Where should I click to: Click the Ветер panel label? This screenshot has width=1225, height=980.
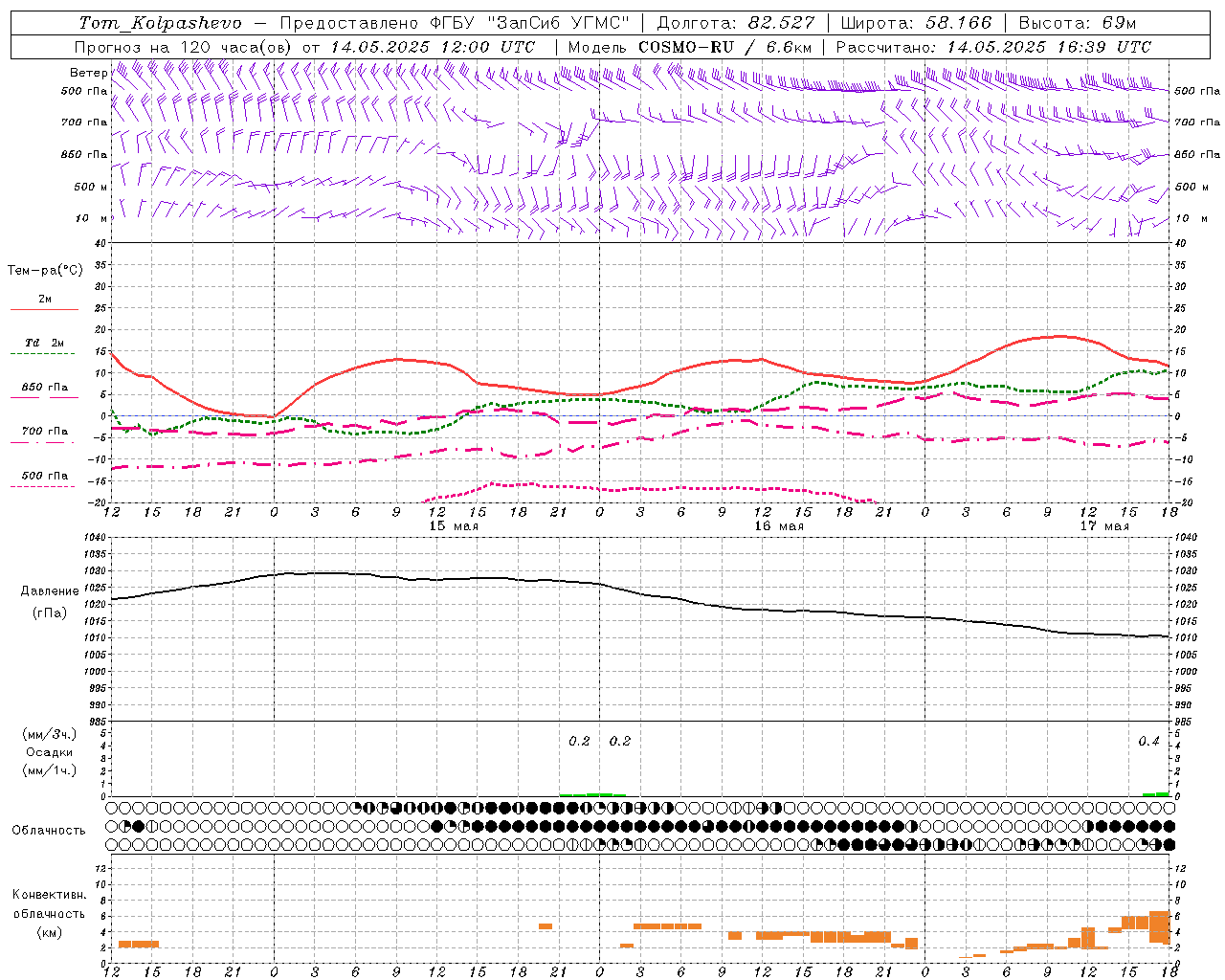pos(89,73)
